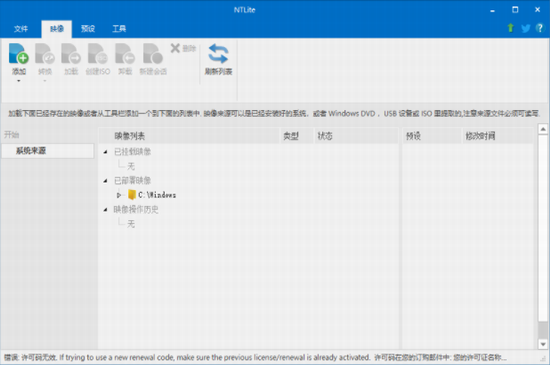Click the license error status bar message

(255, 358)
